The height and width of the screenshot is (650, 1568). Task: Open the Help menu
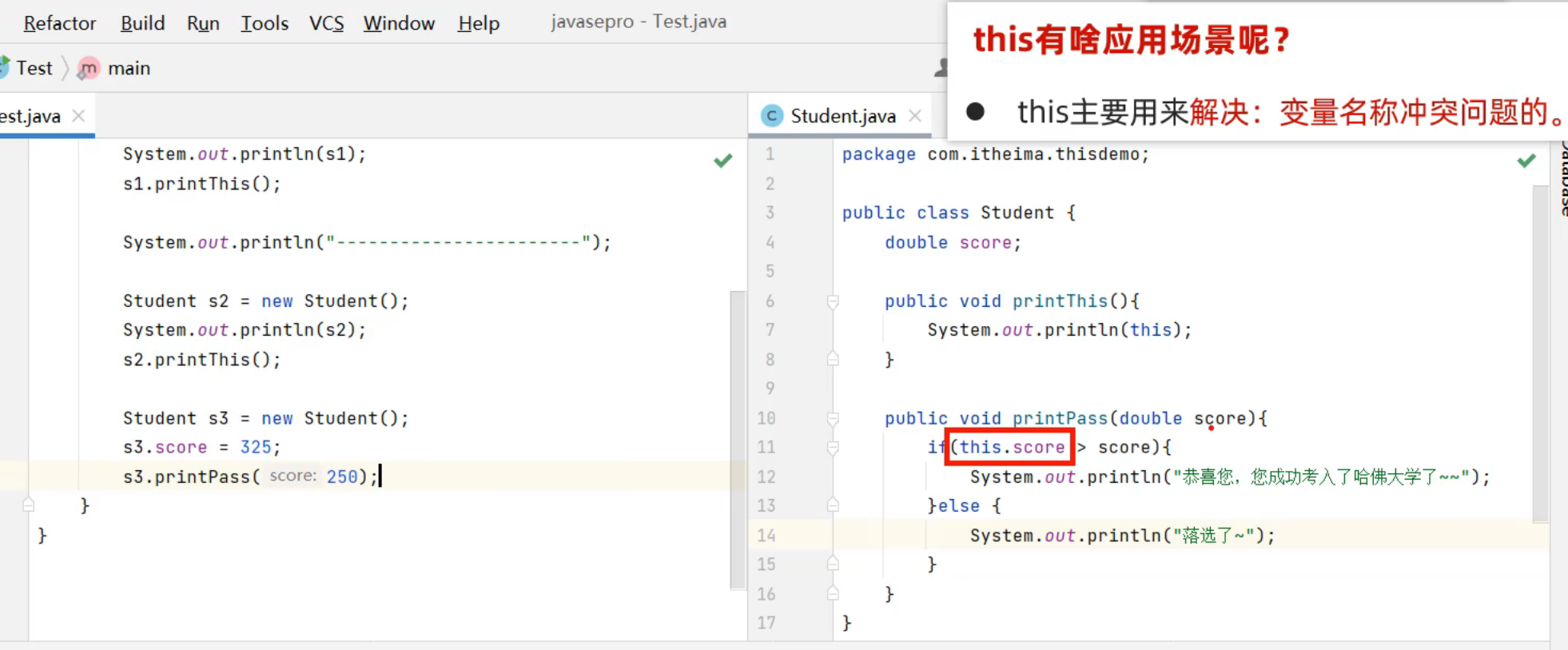479,23
